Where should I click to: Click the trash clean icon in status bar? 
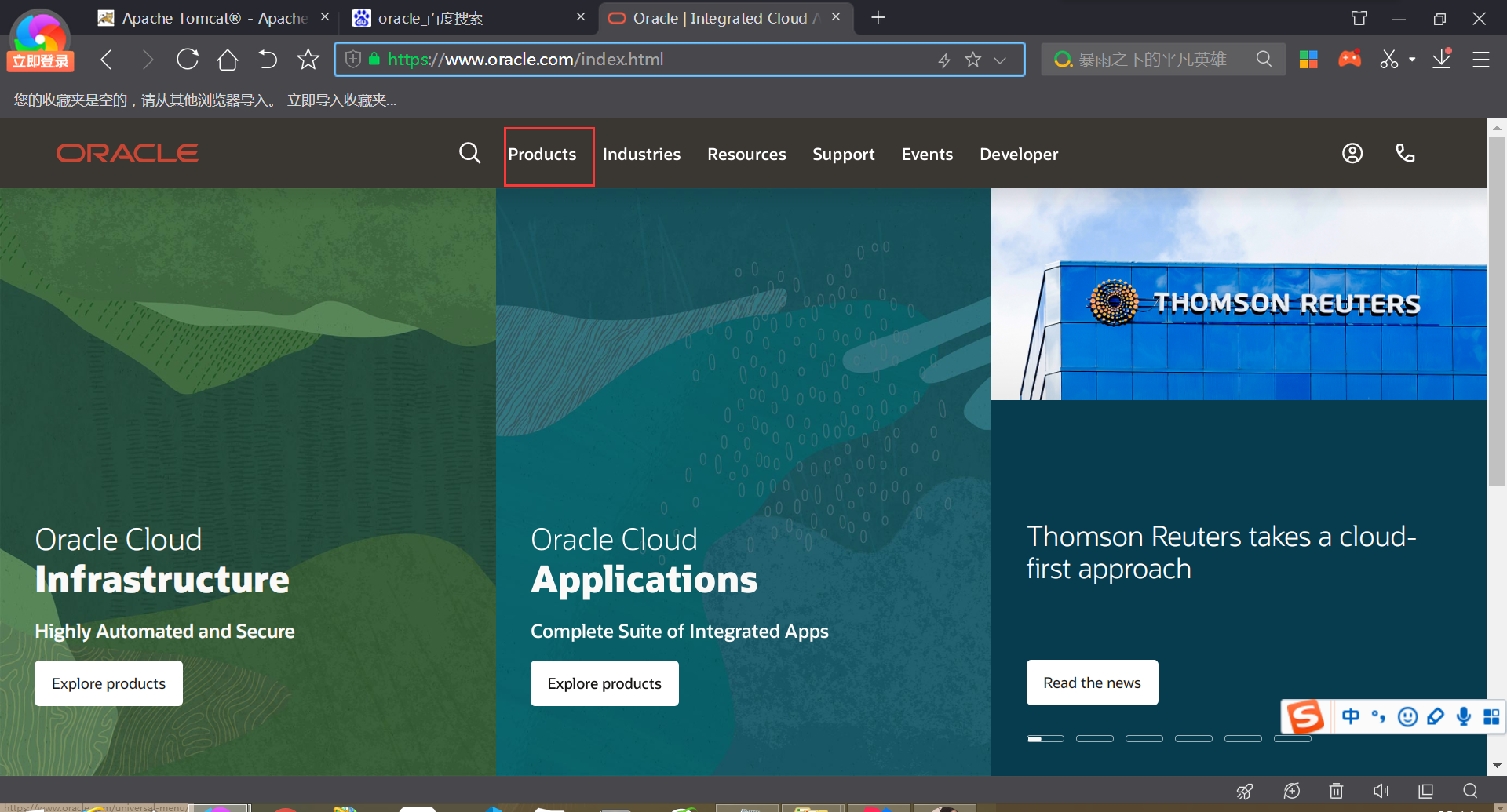pos(1337,791)
